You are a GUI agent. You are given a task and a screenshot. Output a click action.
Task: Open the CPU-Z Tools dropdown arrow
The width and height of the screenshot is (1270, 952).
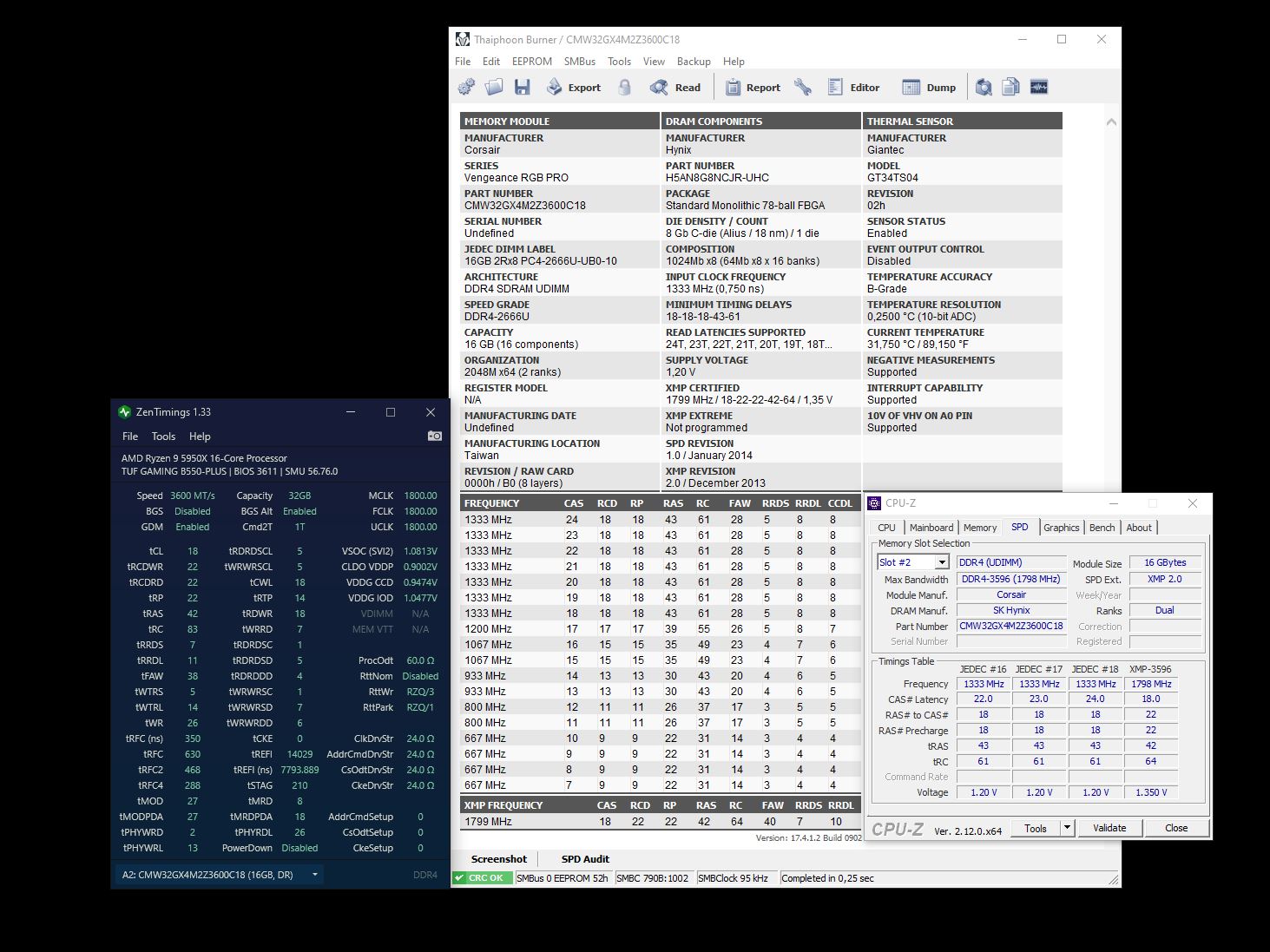point(1068,828)
